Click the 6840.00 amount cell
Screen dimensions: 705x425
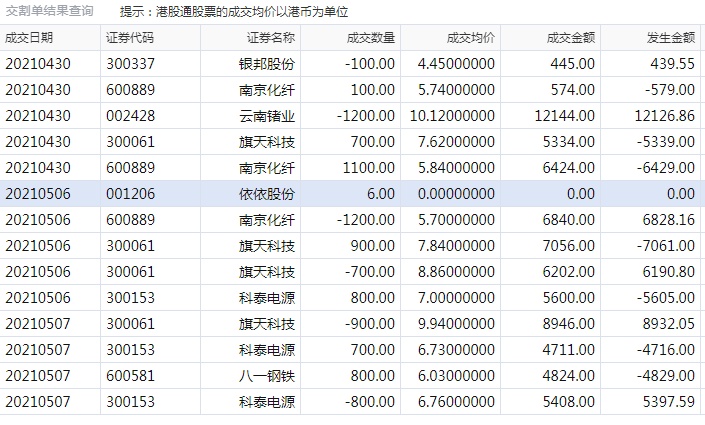click(x=569, y=220)
